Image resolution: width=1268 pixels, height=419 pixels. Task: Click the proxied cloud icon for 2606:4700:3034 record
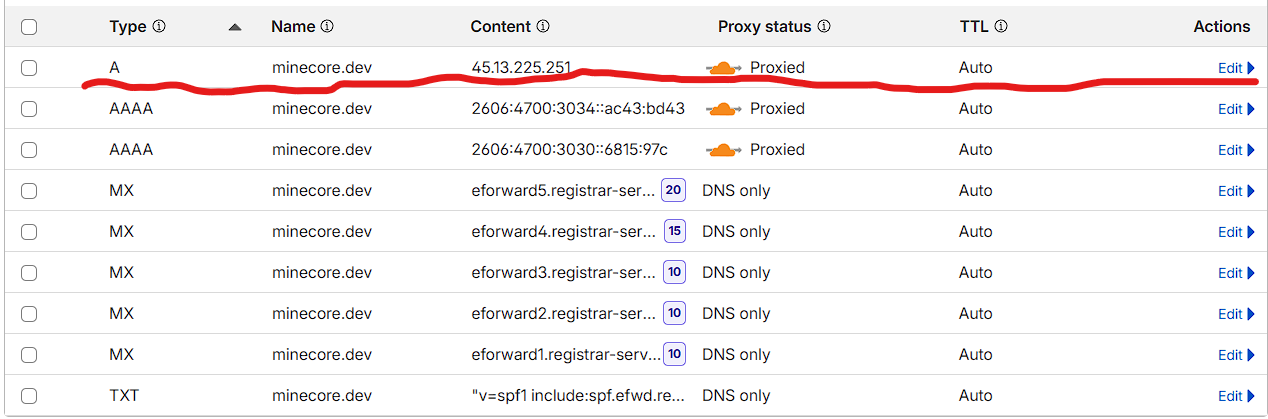pos(723,109)
